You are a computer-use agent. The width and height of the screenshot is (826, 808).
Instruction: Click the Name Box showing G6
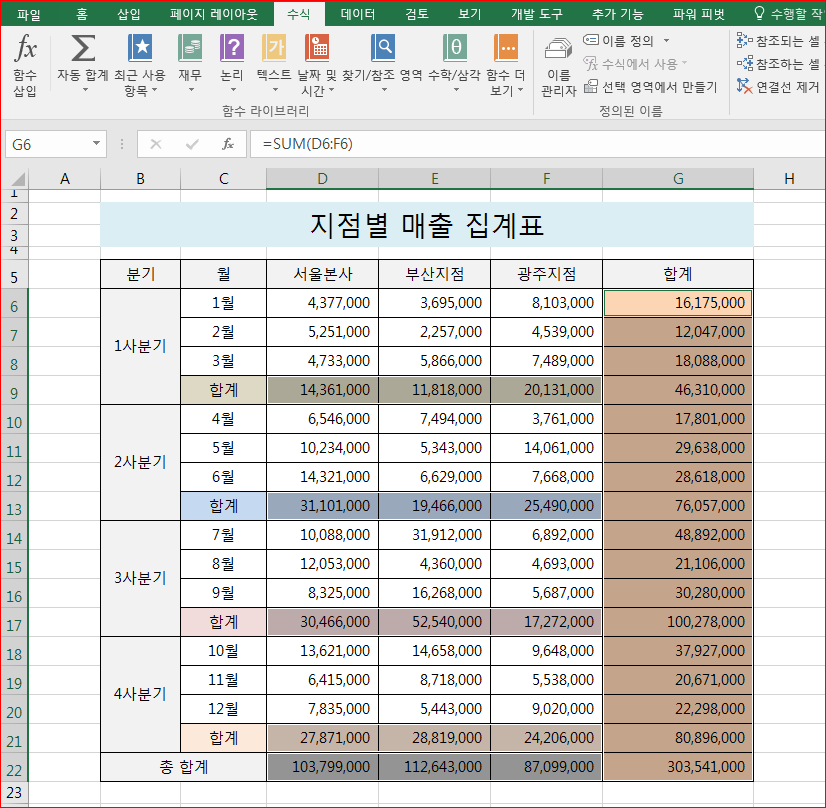point(48,144)
